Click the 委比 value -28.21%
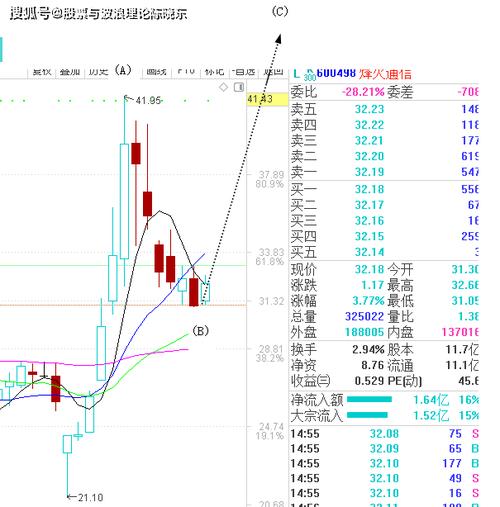Viewport: 500px width, 507px height. [x=363, y=92]
